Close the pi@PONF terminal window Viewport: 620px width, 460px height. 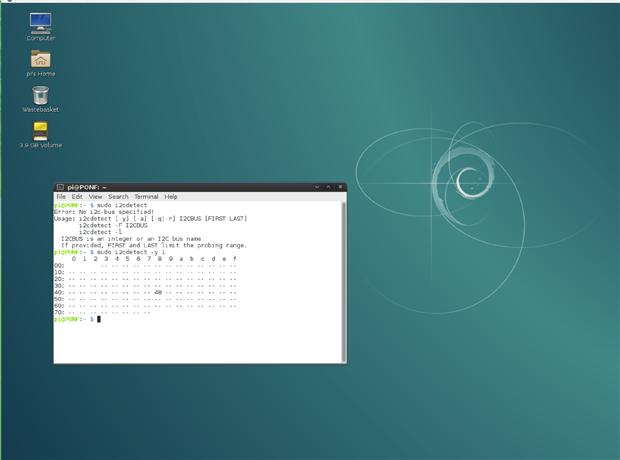click(x=340, y=187)
